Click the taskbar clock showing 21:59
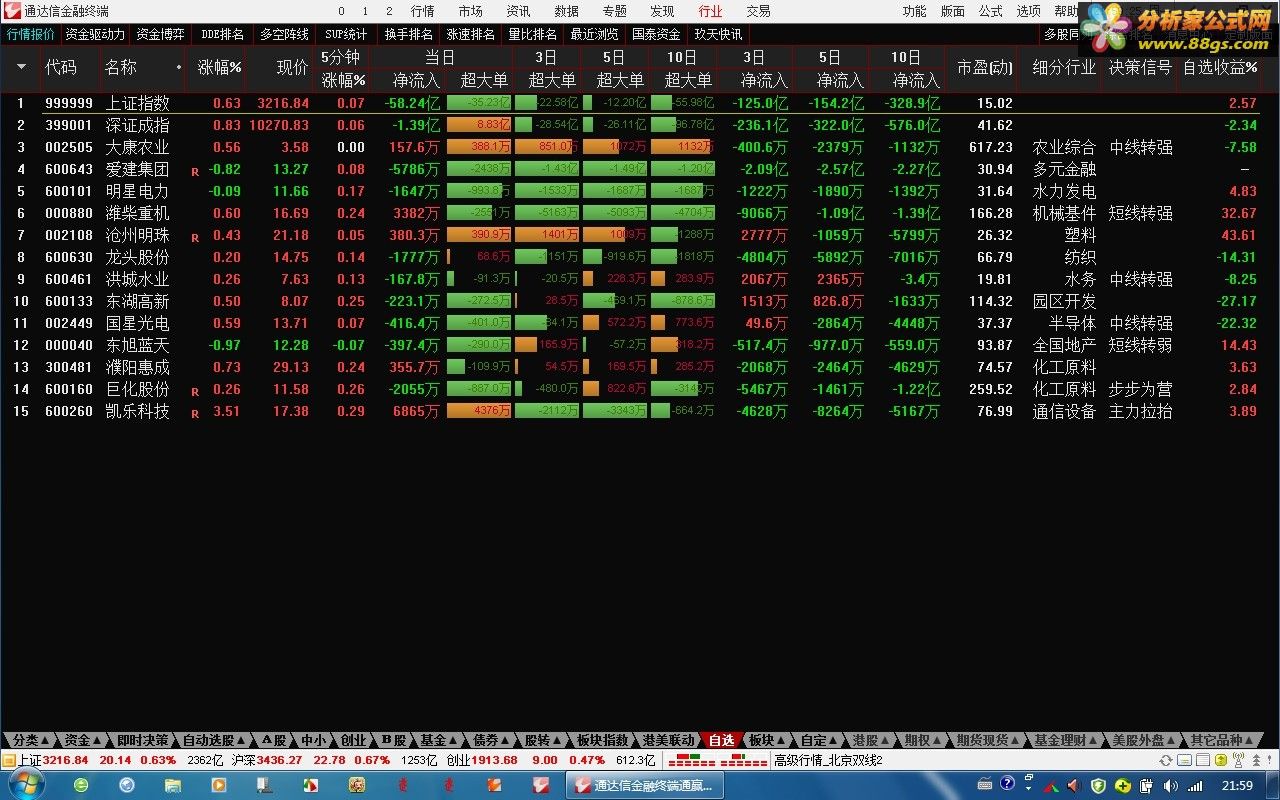1280x800 pixels. [1237, 785]
